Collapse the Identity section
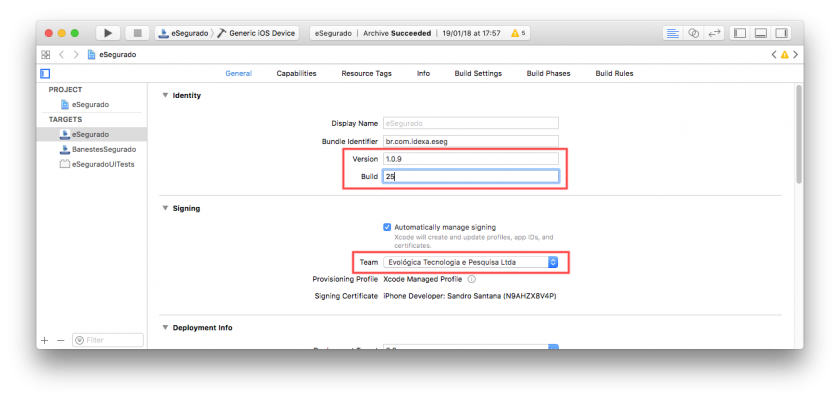The image size is (840, 401). pyautogui.click(x=165, y=95)
